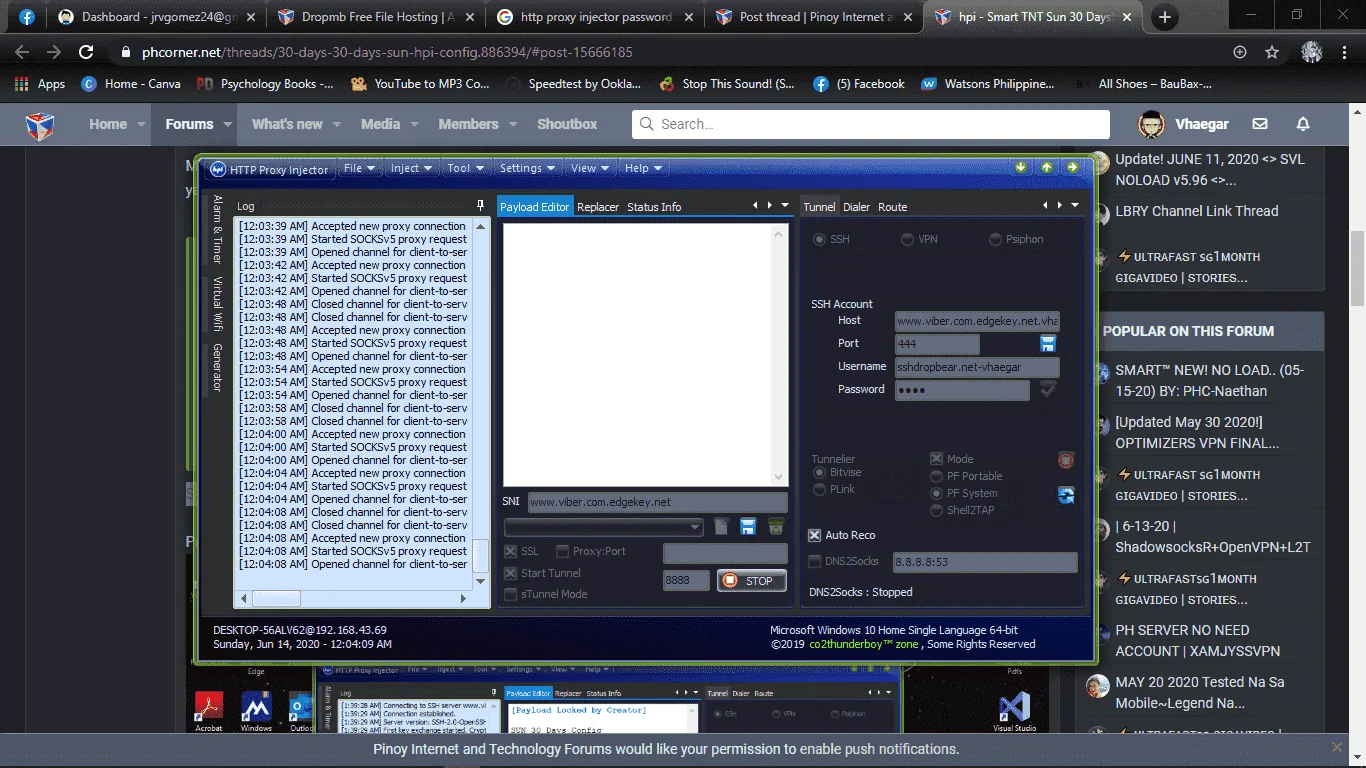Open tab list dropdown arrow of Tunnel panel
The image size is (1366, 768).
(1075, 206)
